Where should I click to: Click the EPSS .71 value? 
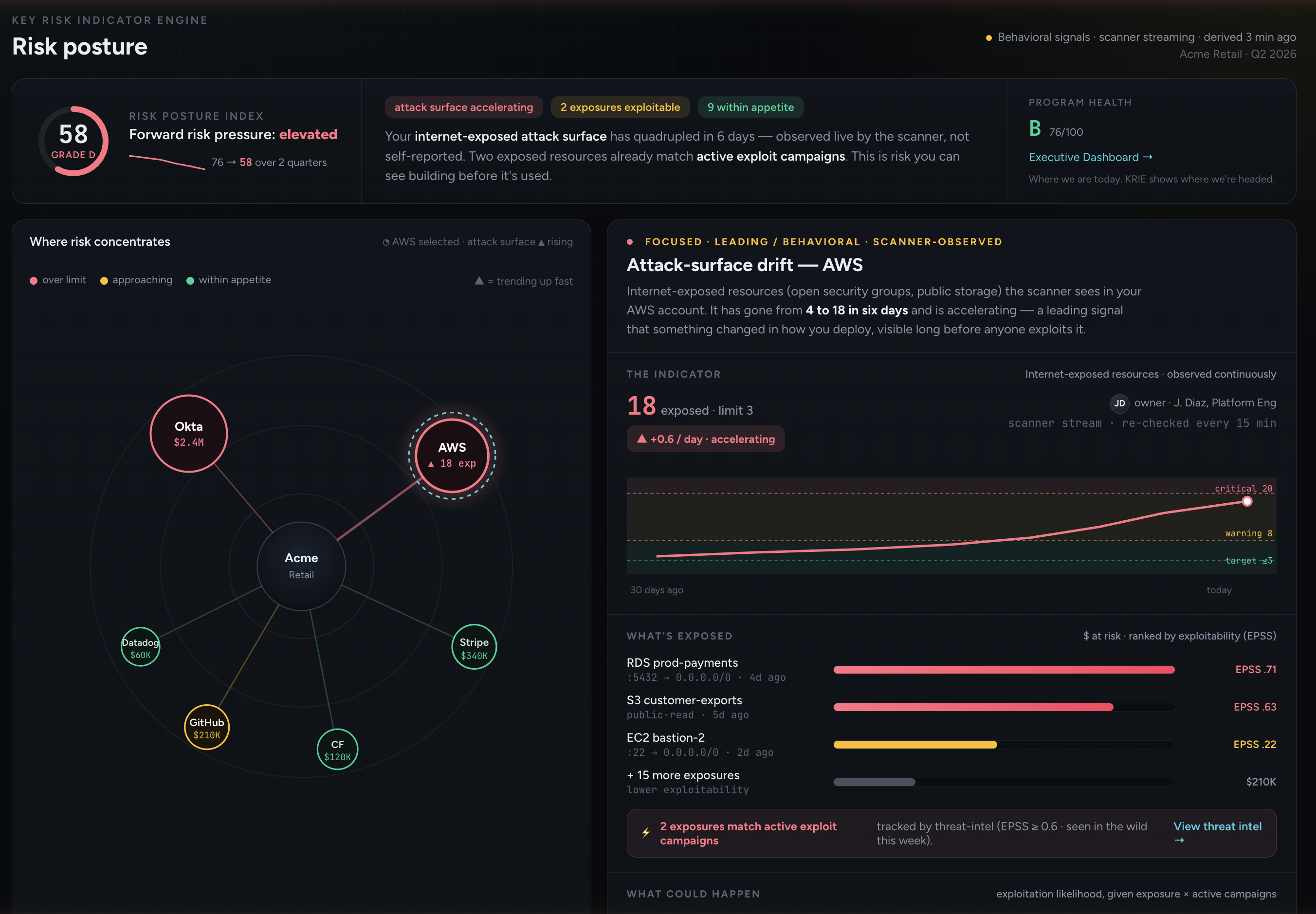point(1256,670)
